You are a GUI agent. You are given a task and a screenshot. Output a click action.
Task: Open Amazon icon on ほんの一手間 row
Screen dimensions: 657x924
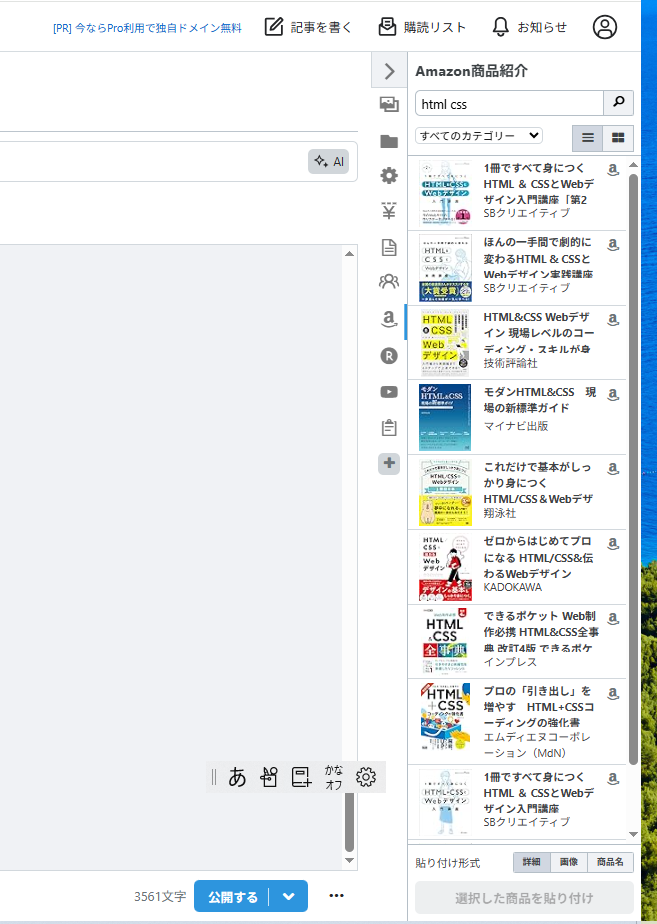tap(613, 244)
